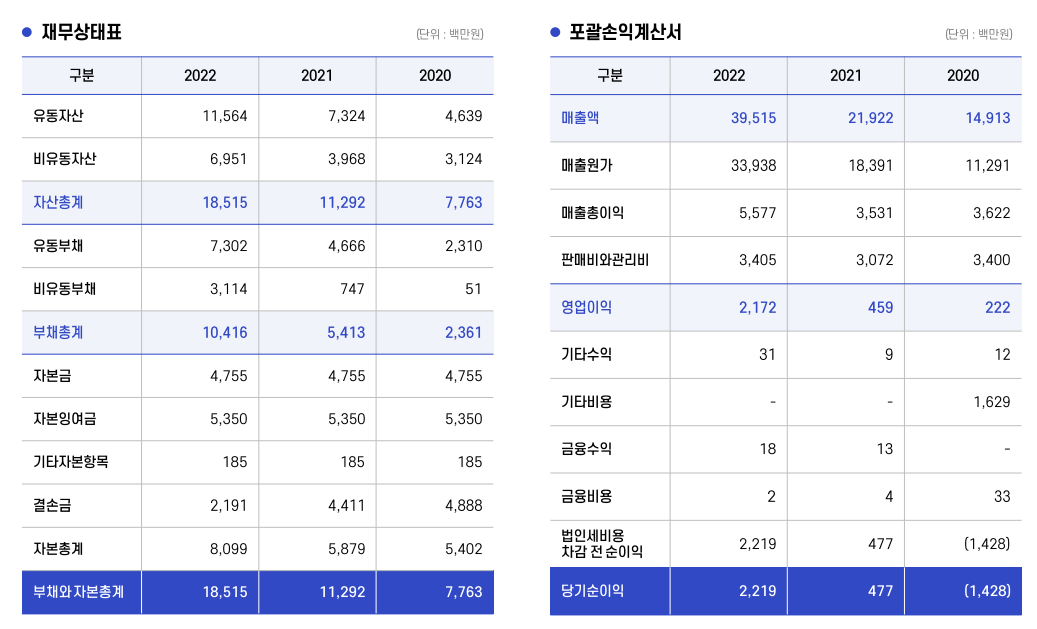
Task: Select the 14,913 매출액 value
Action: 988,118
